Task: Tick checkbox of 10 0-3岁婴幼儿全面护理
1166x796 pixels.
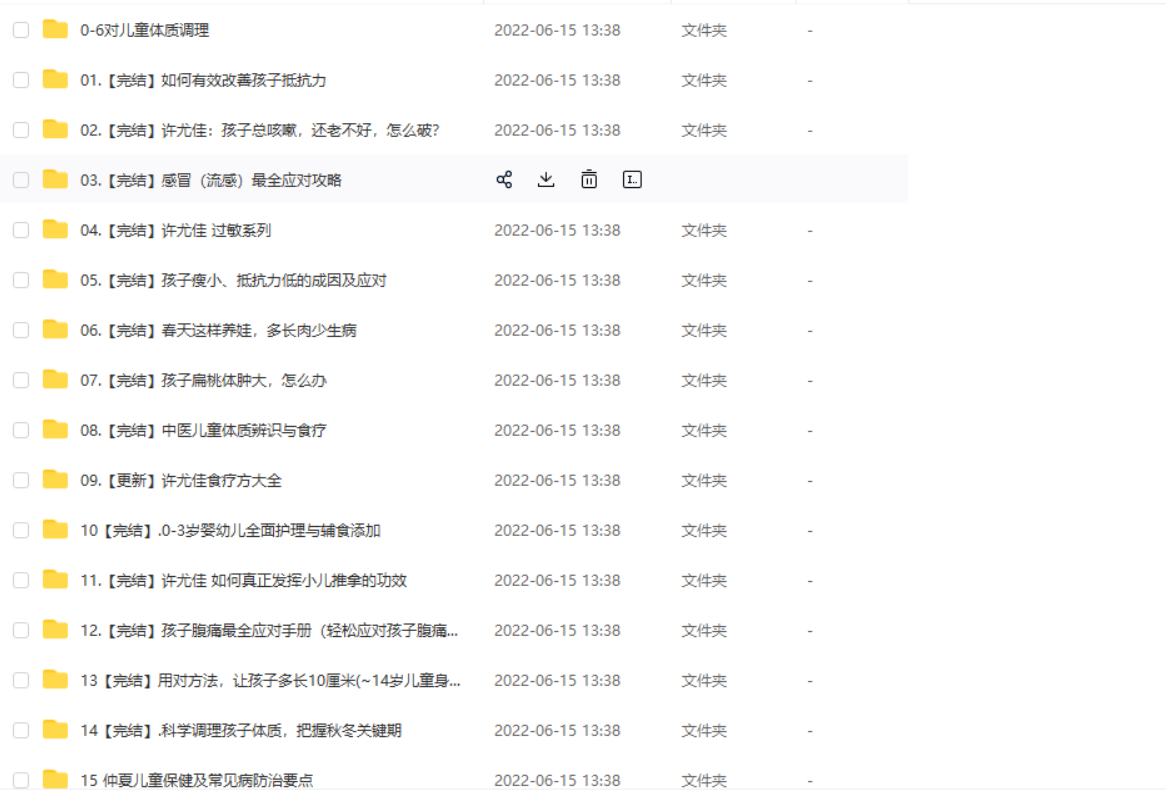Action: pos(21,530)
